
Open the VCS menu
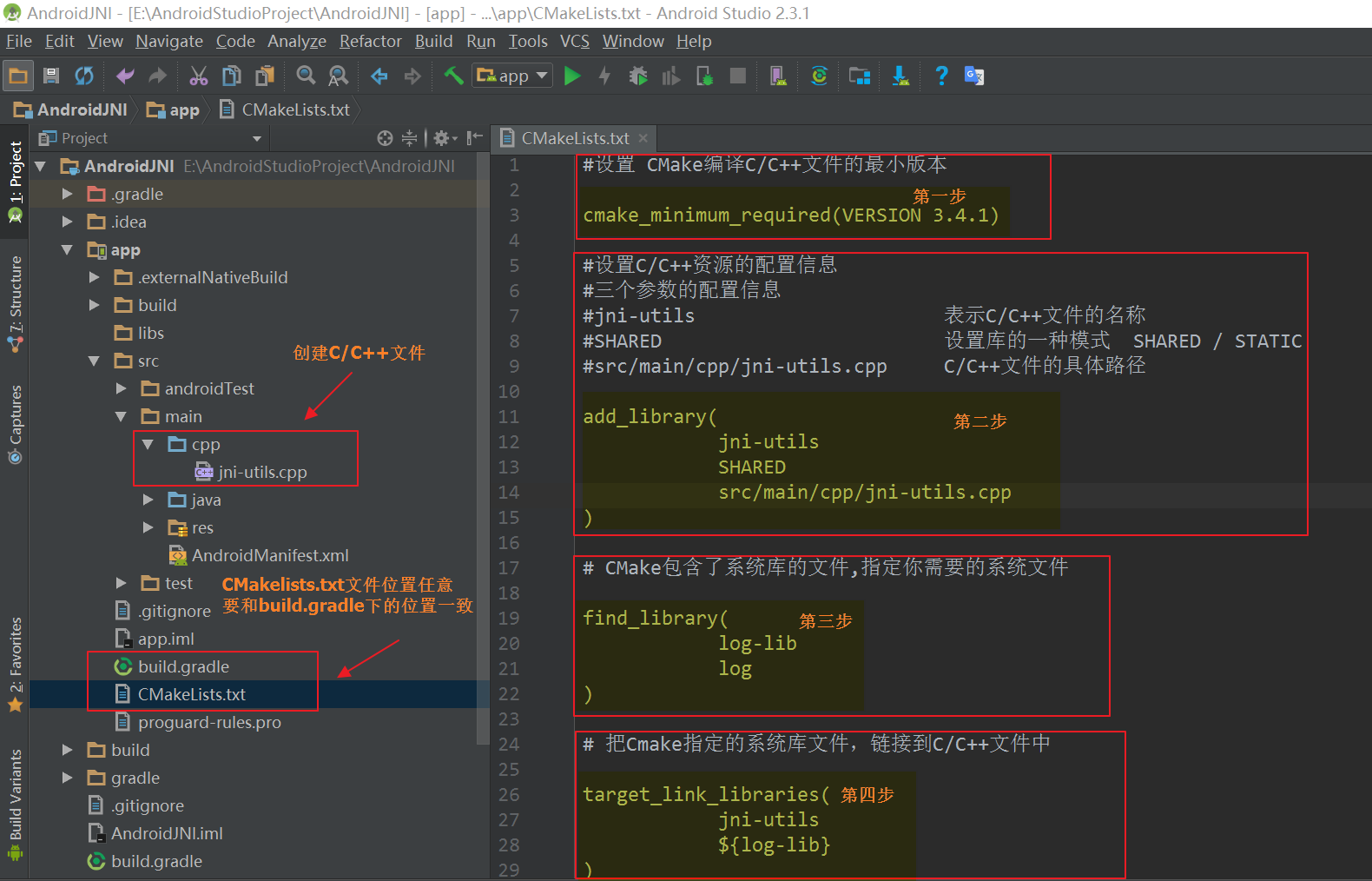(575, 41)
